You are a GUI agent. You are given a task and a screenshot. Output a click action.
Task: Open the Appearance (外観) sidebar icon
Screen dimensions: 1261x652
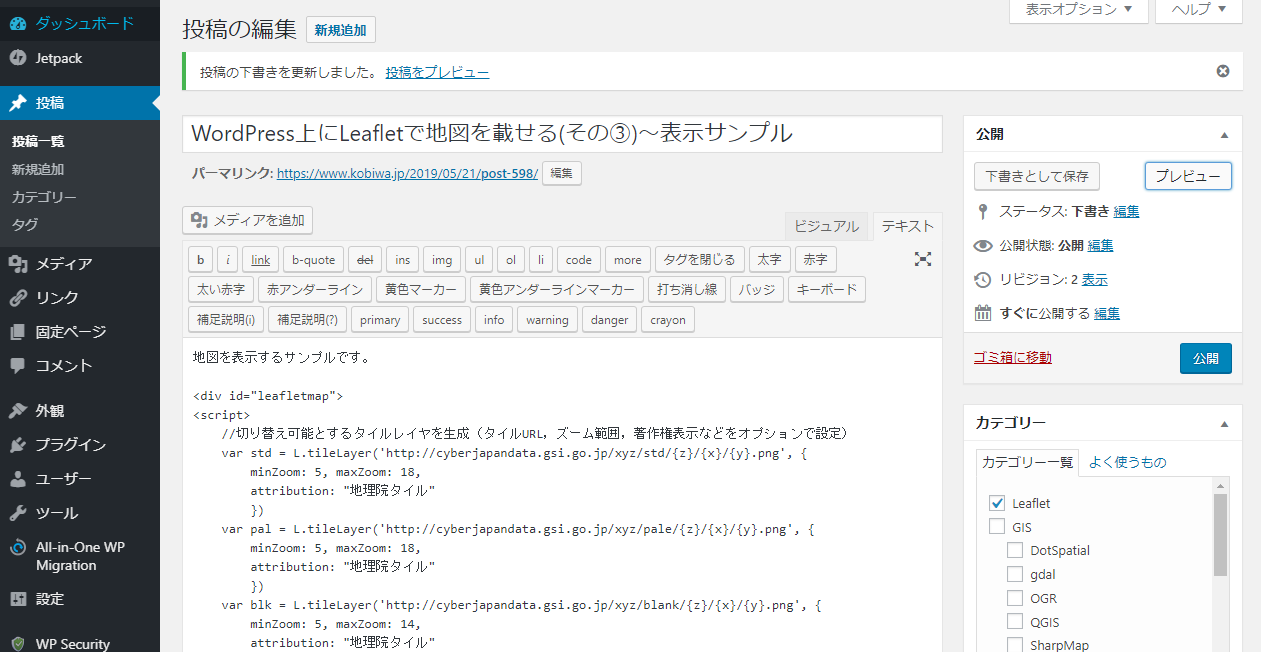(x=18, y=411)
